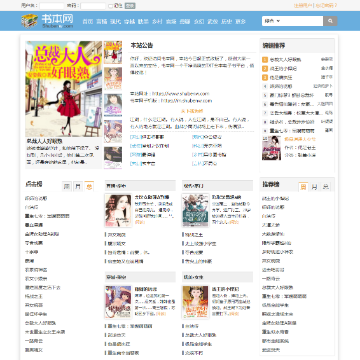Screen dimensions: 360x360
Task: Switch 推荐榜 to the 总 tab
Action: (x=326, y=187)
